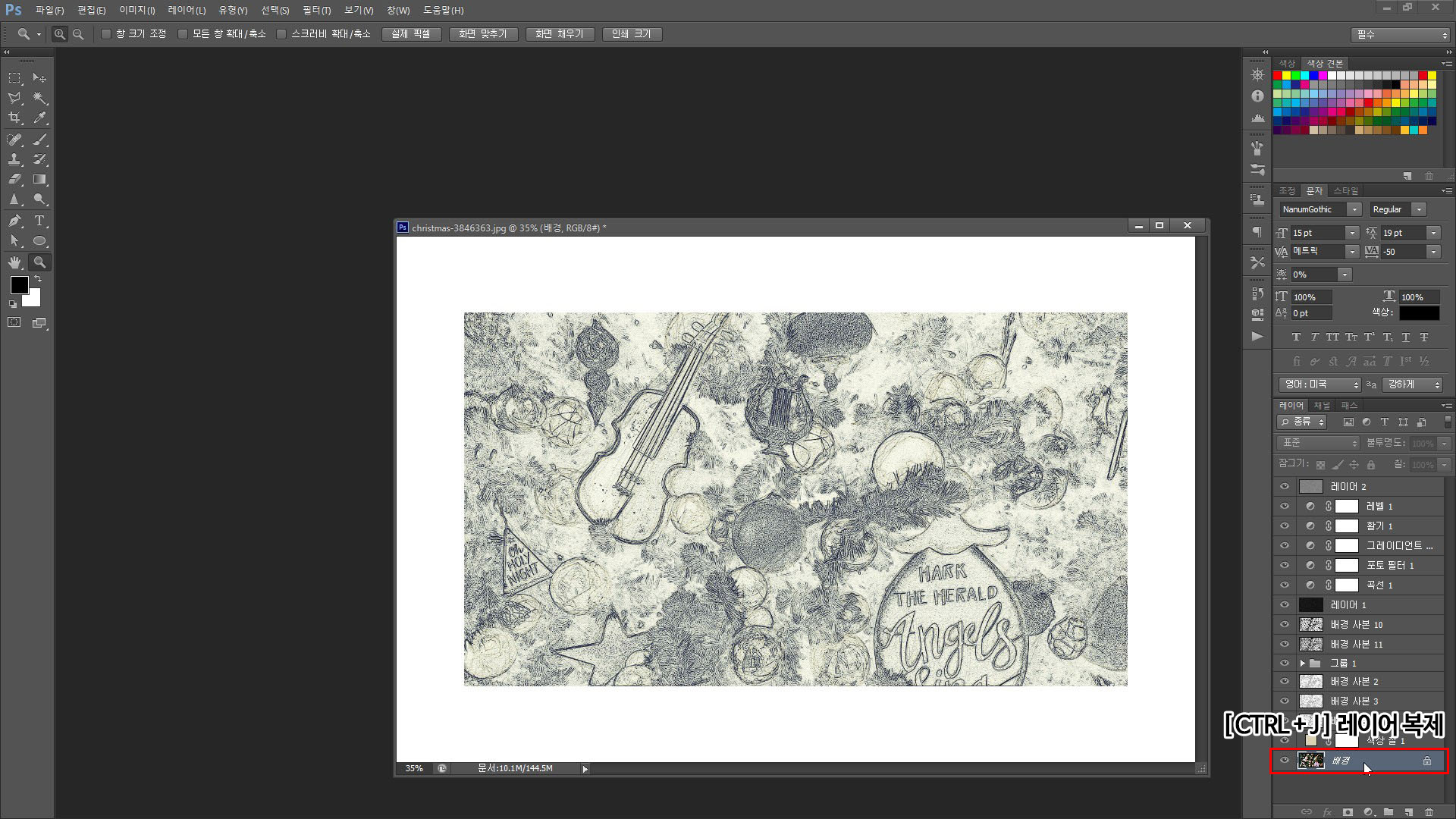Toggle Quick Mask mode

click(x=14, y=322)
